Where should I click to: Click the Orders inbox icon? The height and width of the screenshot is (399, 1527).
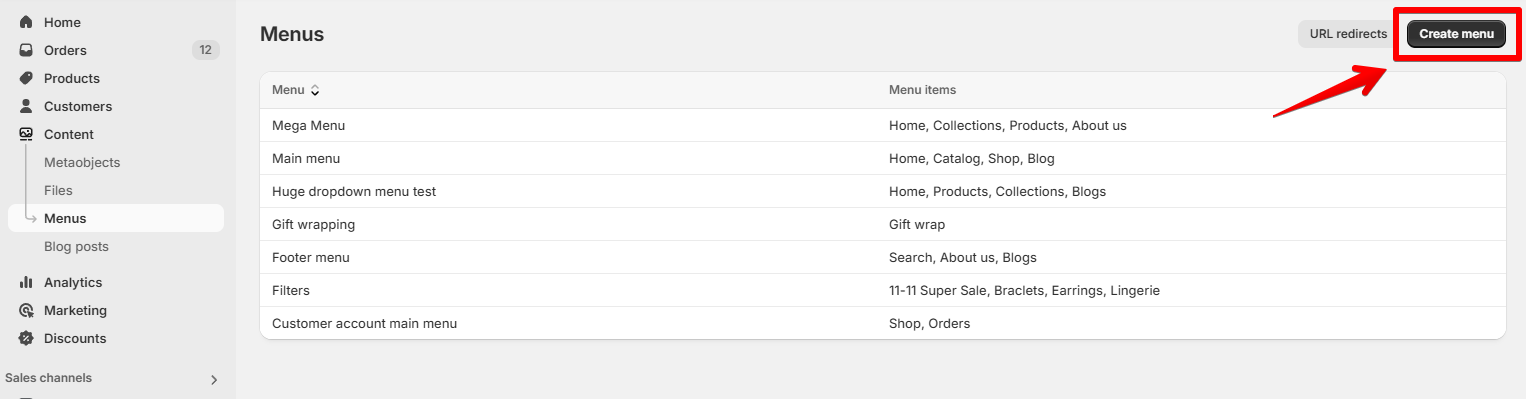[x=26, y=50]
